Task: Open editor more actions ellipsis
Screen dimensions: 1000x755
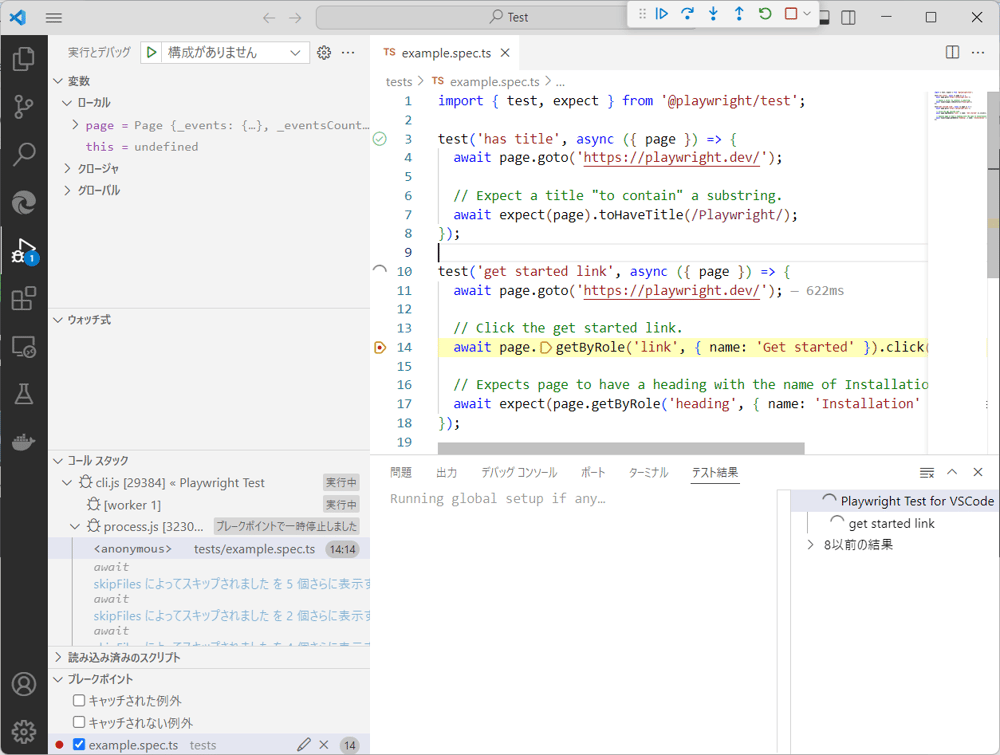Action: point(978,52)
